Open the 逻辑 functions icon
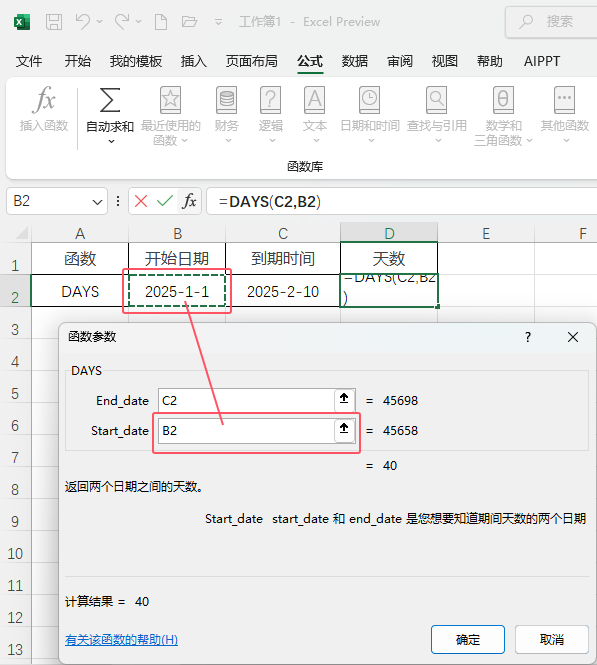This screenshot has width=597, height=665. (x=271, y=100)
